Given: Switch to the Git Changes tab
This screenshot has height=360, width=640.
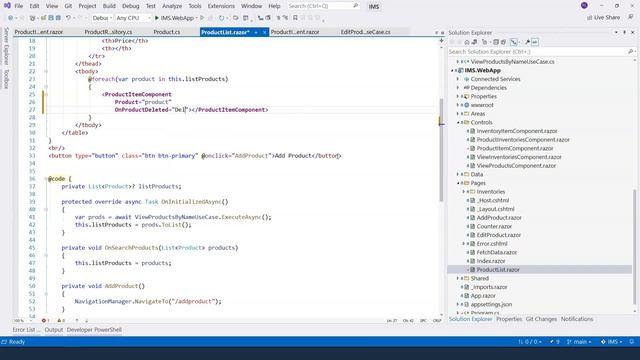Looking at the screenshot, I should point(541,319).
